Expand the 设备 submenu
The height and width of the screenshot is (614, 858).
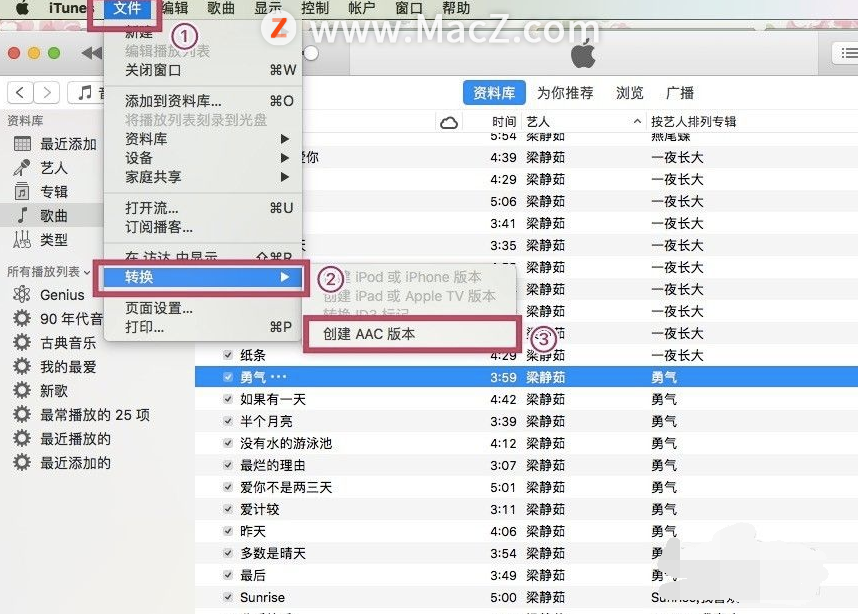[x=202, y=158]
